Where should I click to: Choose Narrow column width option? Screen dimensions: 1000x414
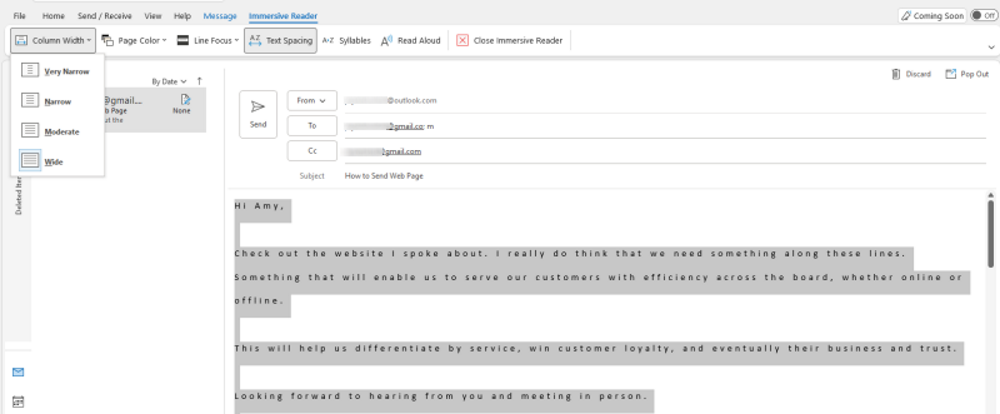coord(57,101)
